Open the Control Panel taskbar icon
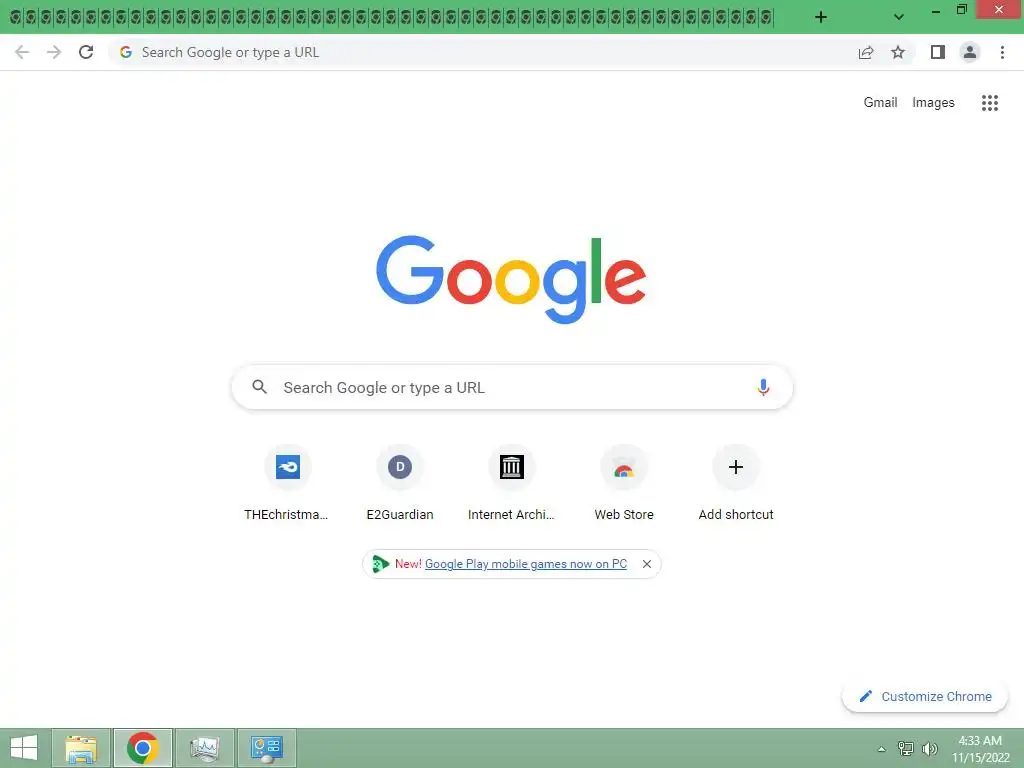 [x=266, y=748]
